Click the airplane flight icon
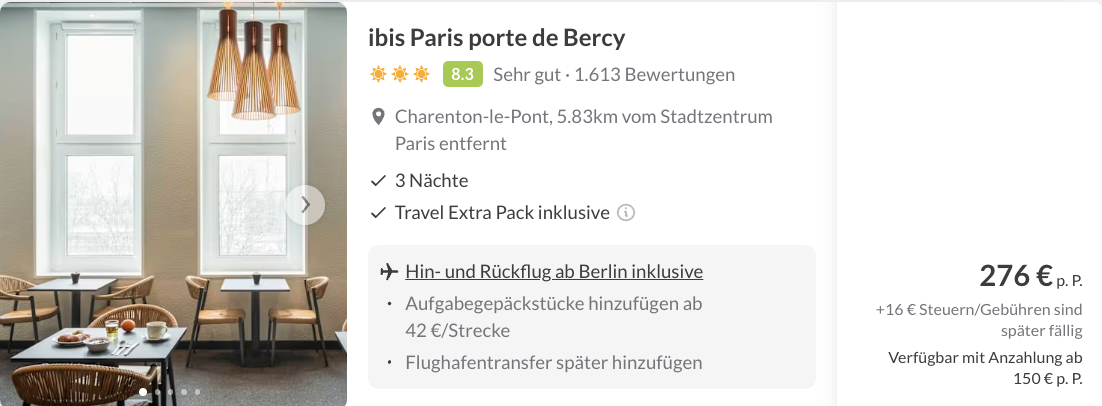Image resolution: width=1102 pixels, height=406 pixels. (x=389, y=272)
